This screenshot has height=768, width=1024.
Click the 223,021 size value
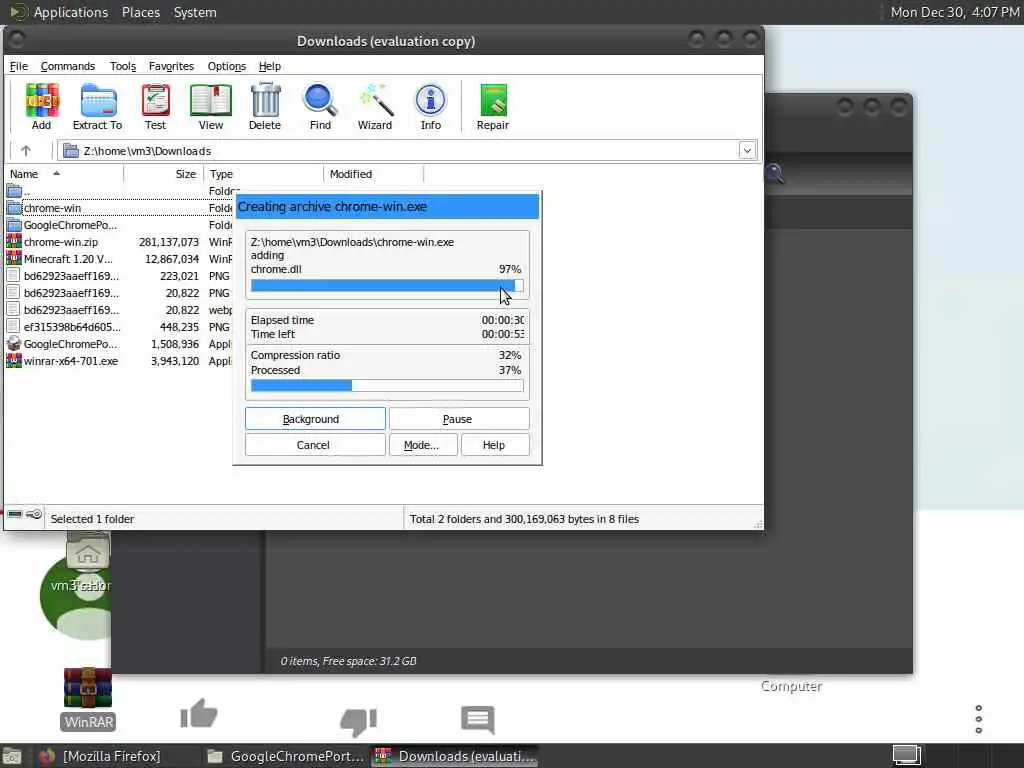click(180, 276)
